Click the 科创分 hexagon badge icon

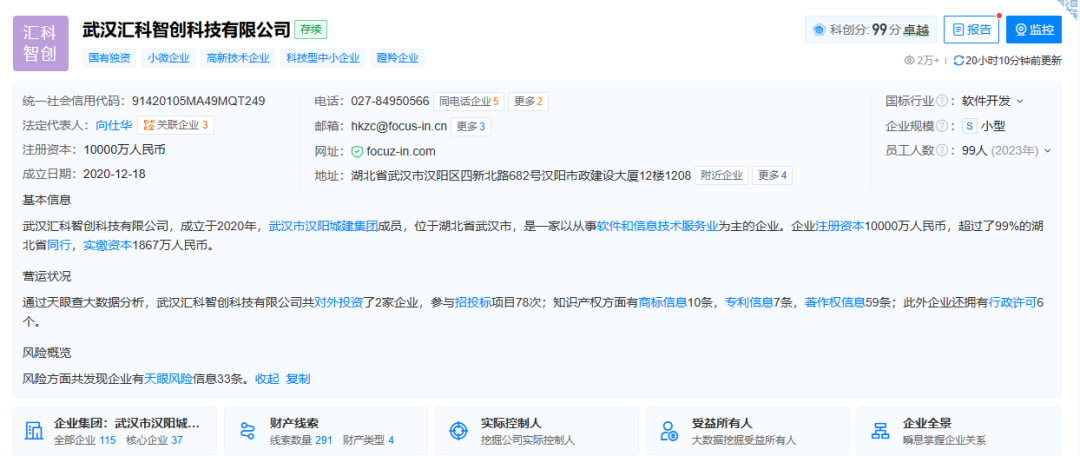coord(820,30)
